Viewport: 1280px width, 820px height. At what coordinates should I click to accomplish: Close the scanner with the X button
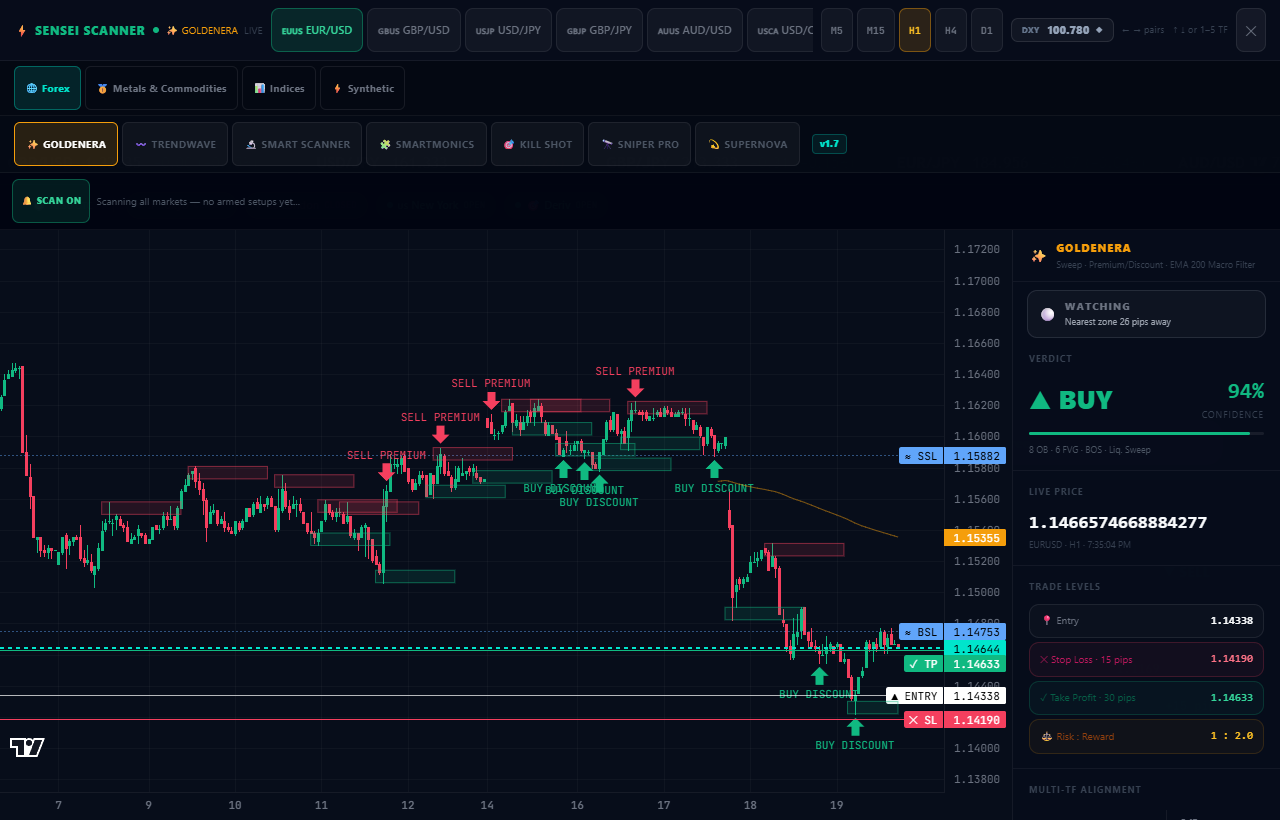pos(1251,30)
